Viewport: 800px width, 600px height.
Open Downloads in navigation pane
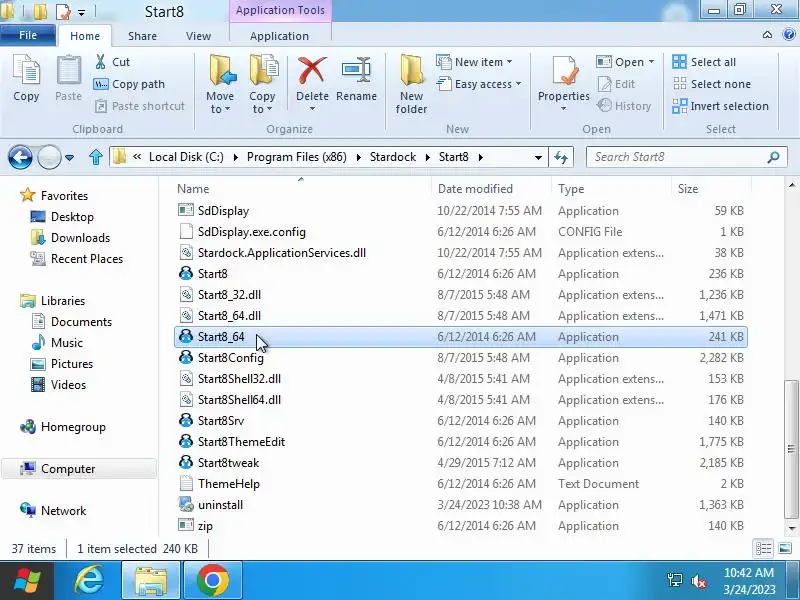70,238
